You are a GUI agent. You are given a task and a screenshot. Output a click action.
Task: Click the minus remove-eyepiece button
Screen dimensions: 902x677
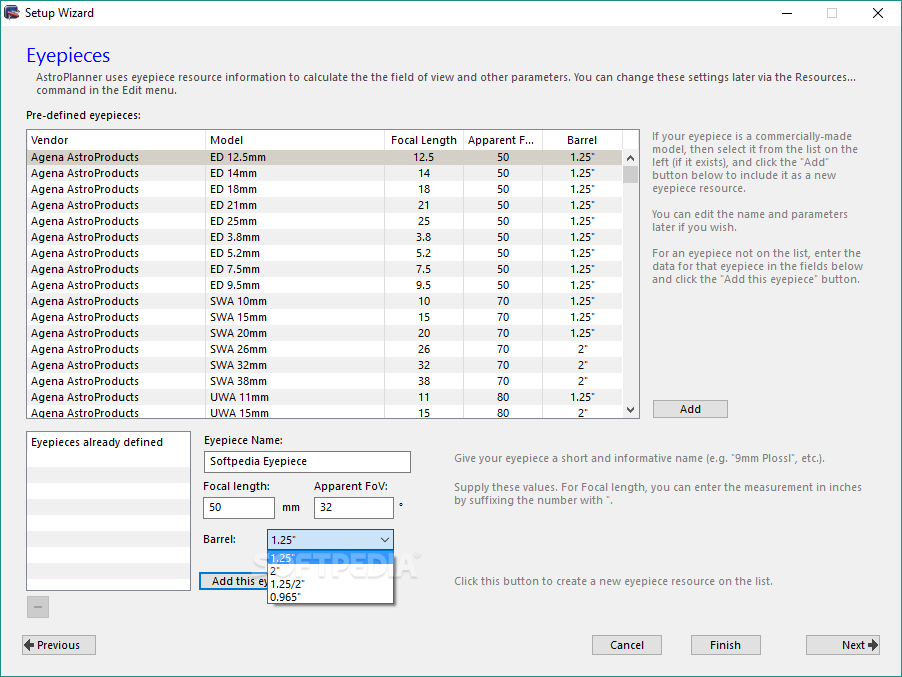pos(38,607)
